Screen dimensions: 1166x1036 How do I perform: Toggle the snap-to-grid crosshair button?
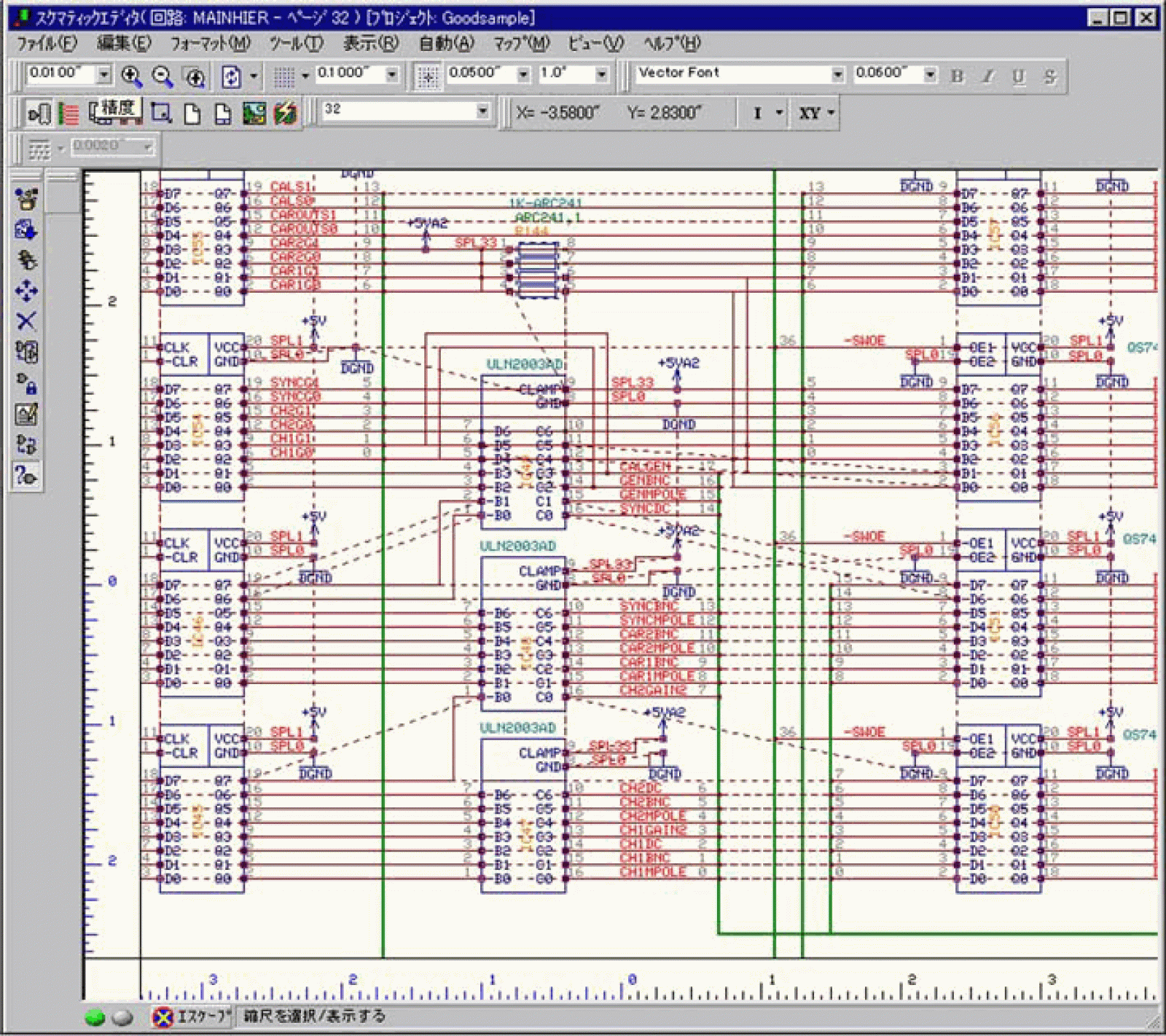coord(428,76)
